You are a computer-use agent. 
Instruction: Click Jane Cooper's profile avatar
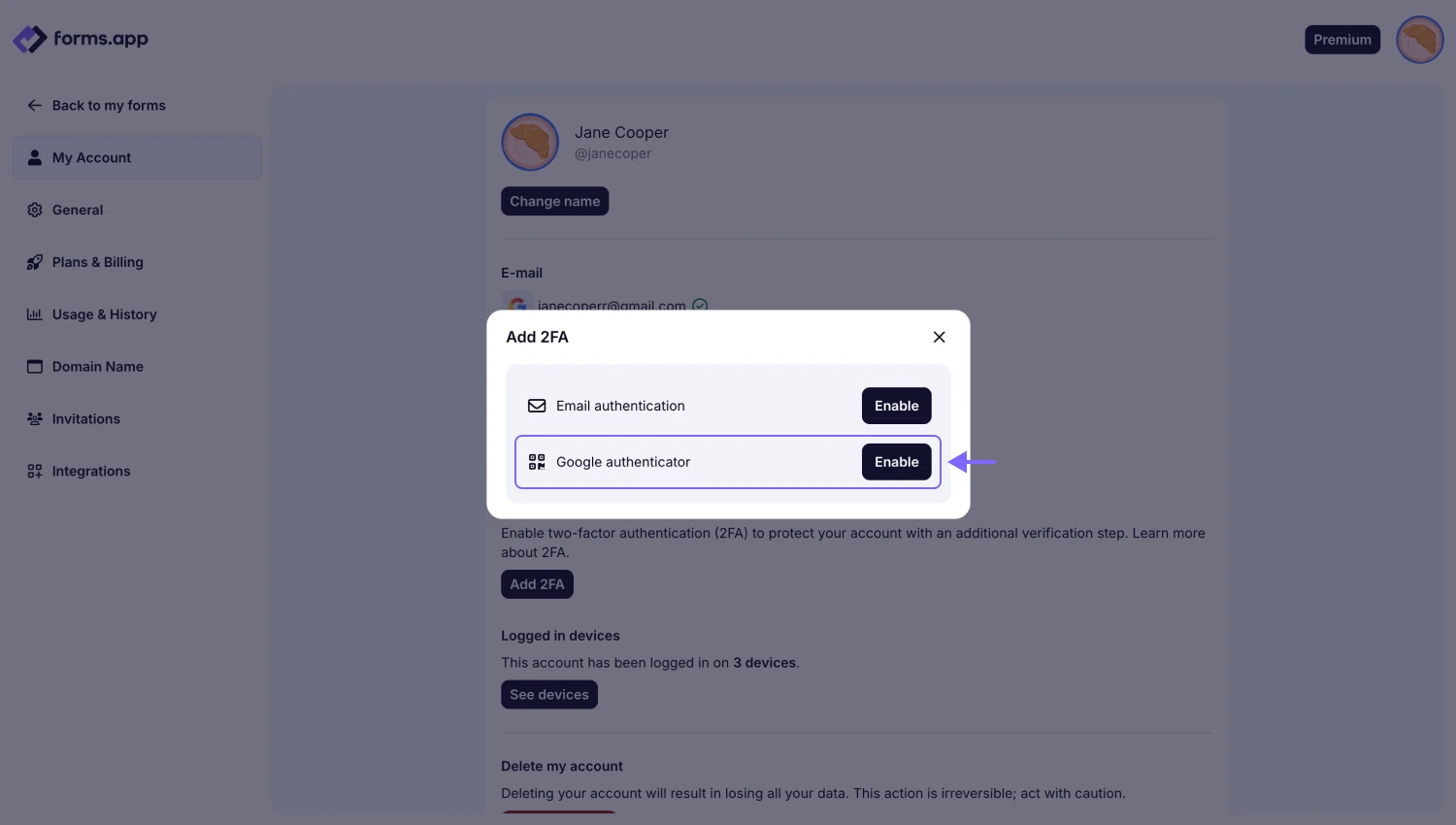pos(530,142)
